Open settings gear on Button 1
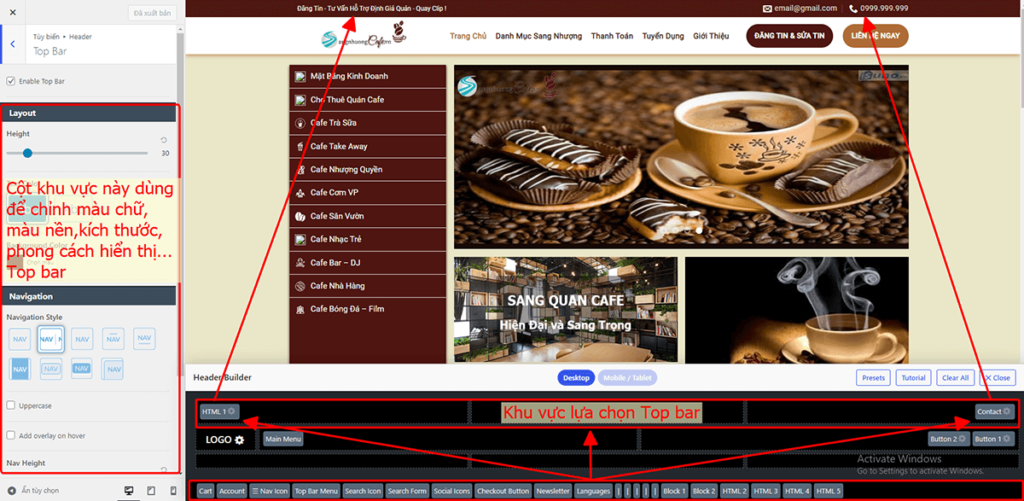This screenshot has width=1024, height=501. click(x=1006, y=439)
